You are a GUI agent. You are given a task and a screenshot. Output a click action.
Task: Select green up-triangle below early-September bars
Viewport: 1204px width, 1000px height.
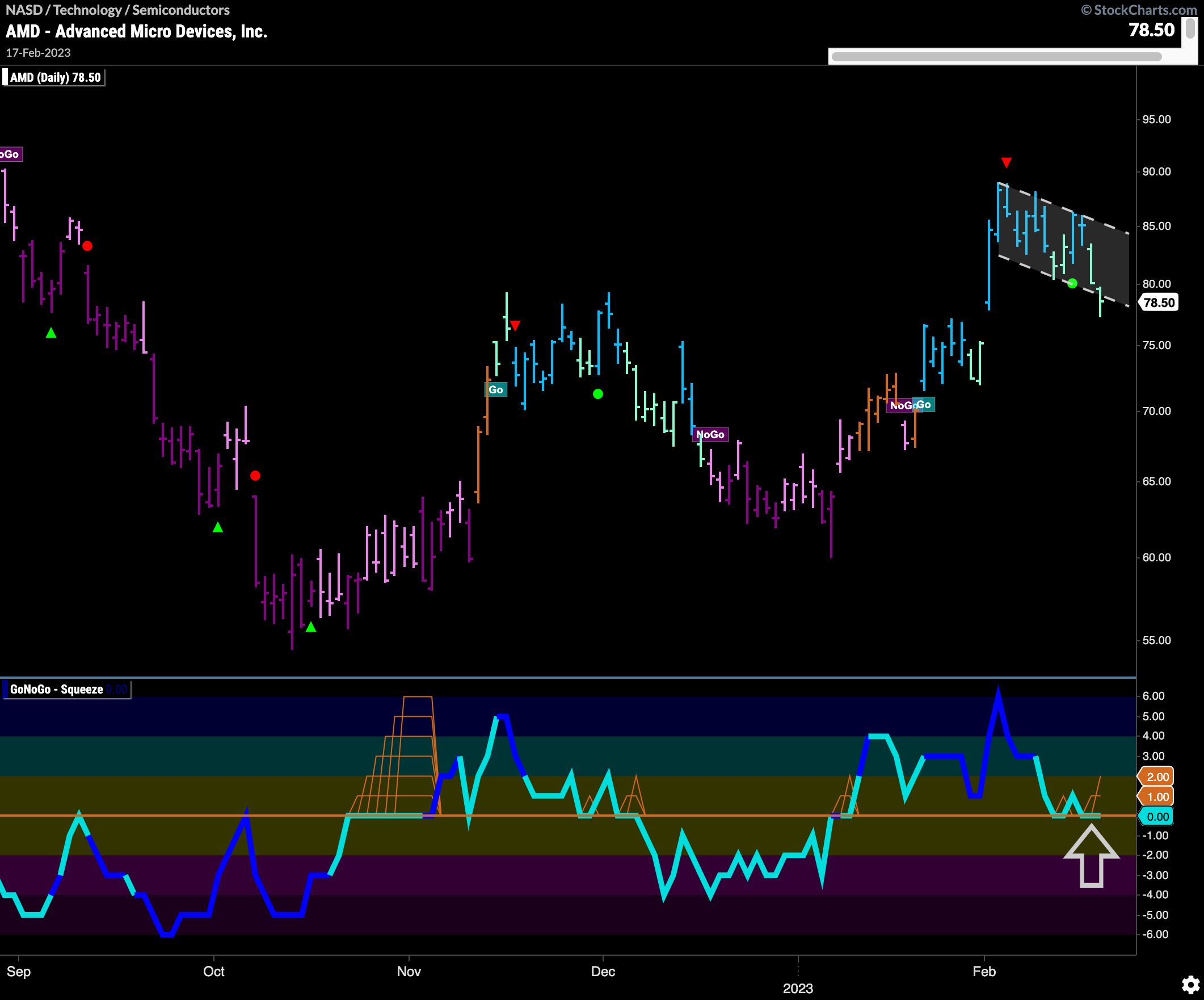tap(51, 333)
